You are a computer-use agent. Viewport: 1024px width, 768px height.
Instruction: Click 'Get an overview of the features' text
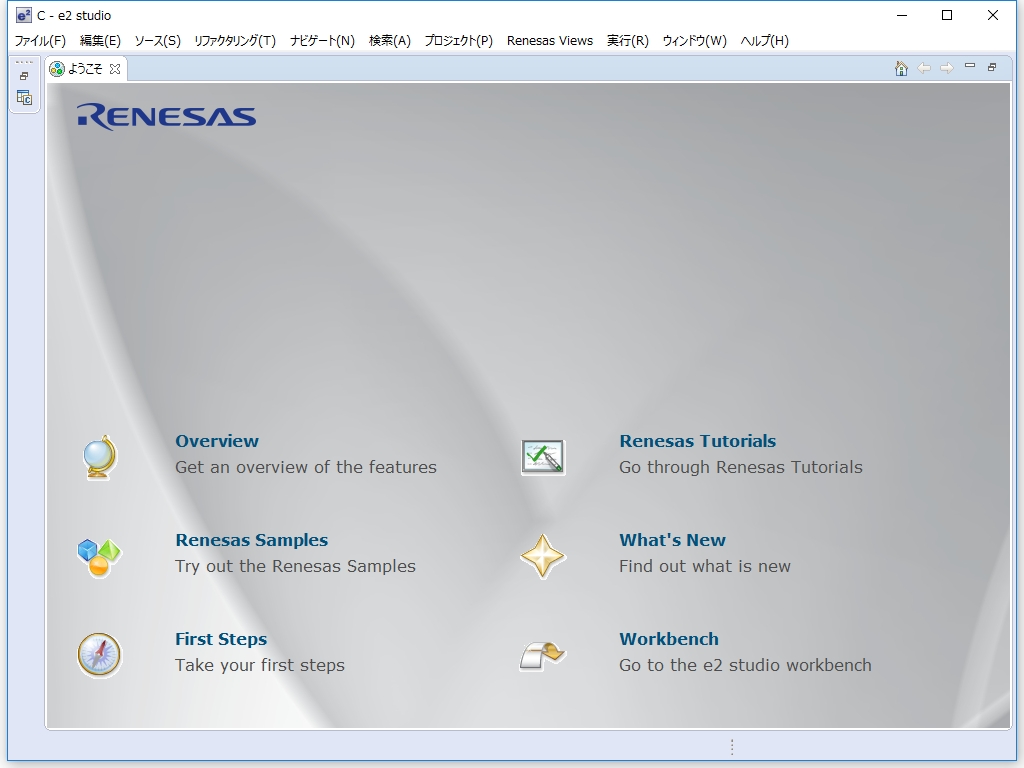pos(306,467)
